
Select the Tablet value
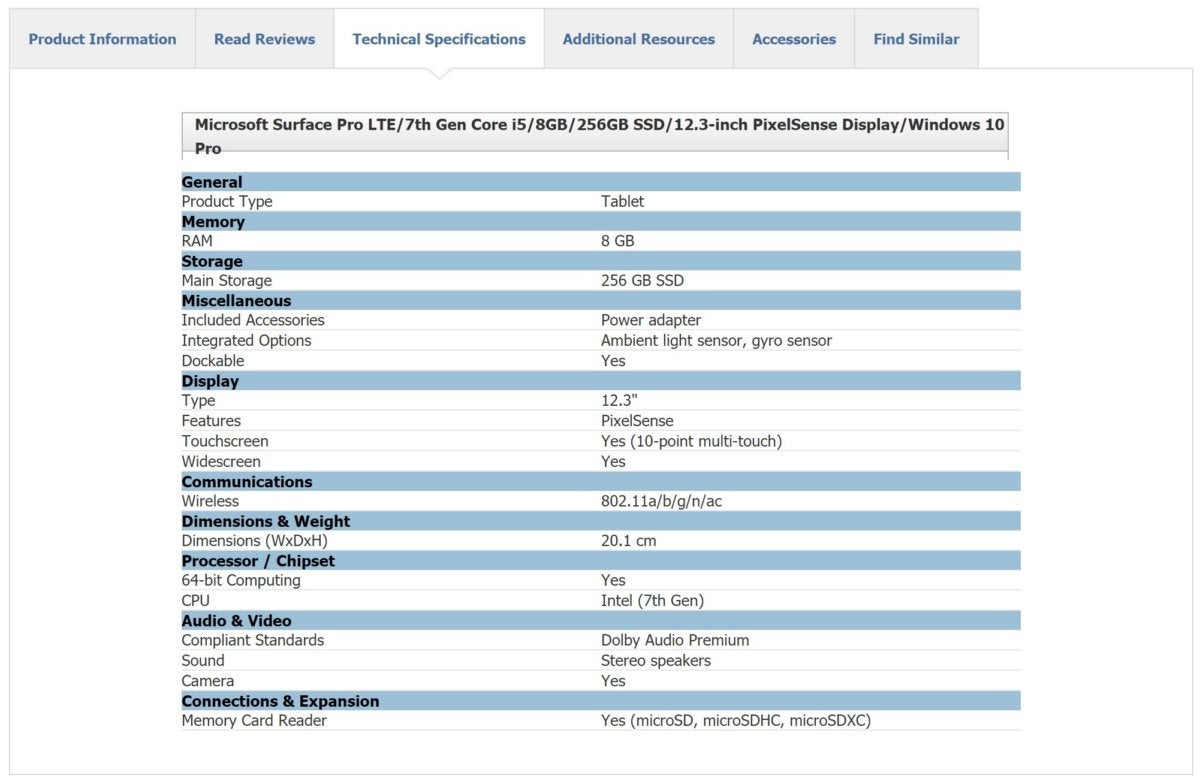(x=622, y=201)
